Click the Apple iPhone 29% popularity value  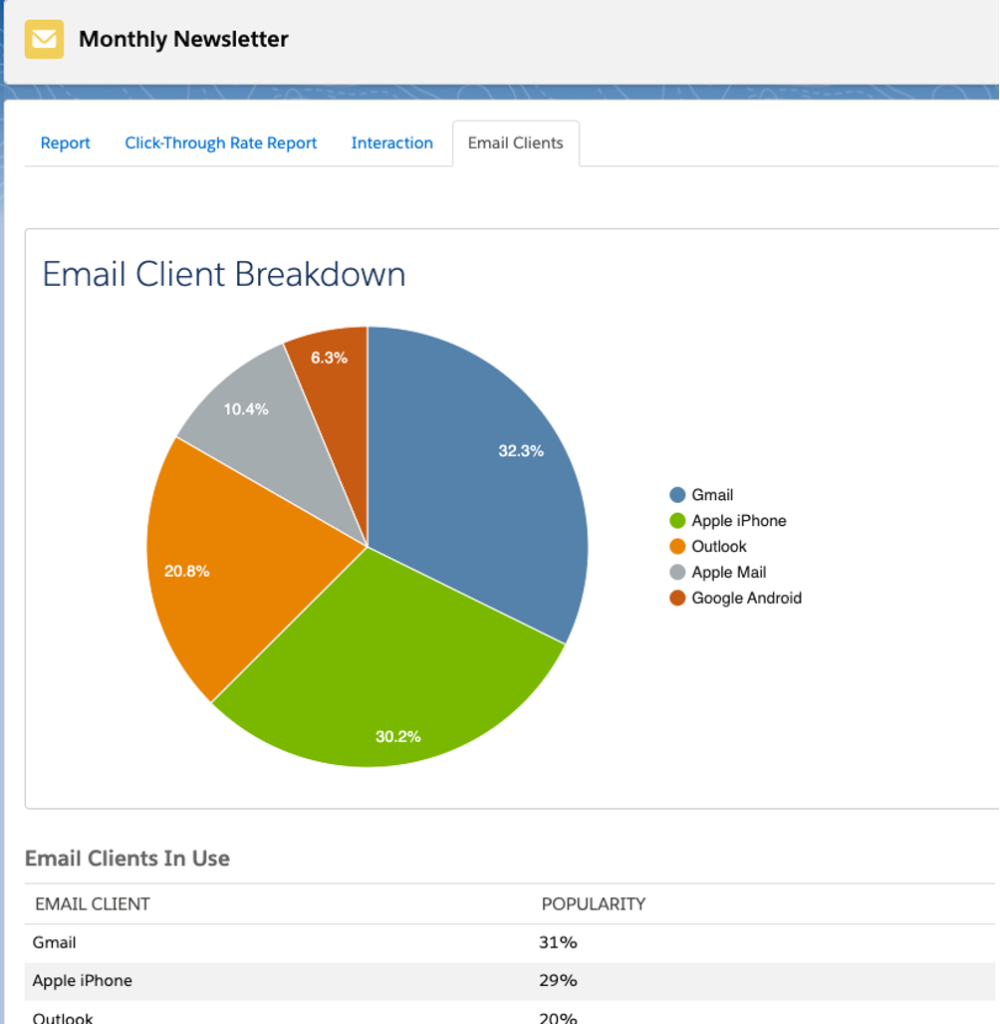557,981
